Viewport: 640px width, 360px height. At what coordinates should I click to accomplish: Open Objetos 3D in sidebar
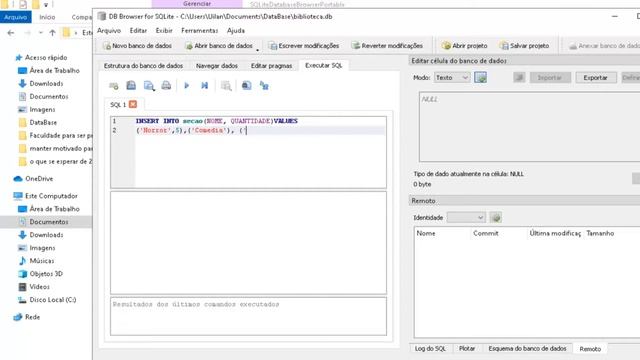pos(46,274)
